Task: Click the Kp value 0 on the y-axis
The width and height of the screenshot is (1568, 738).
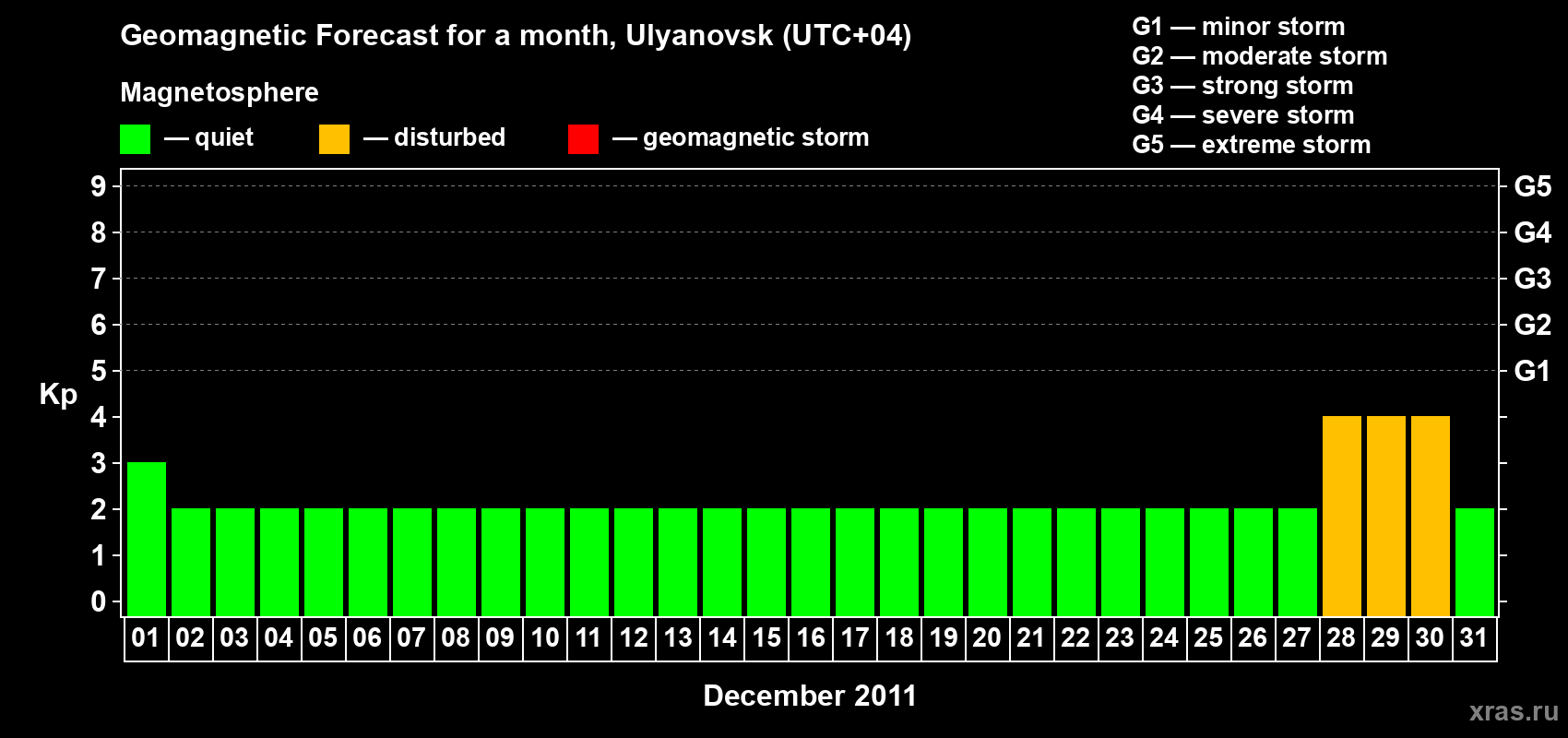Action: (99, 601)
